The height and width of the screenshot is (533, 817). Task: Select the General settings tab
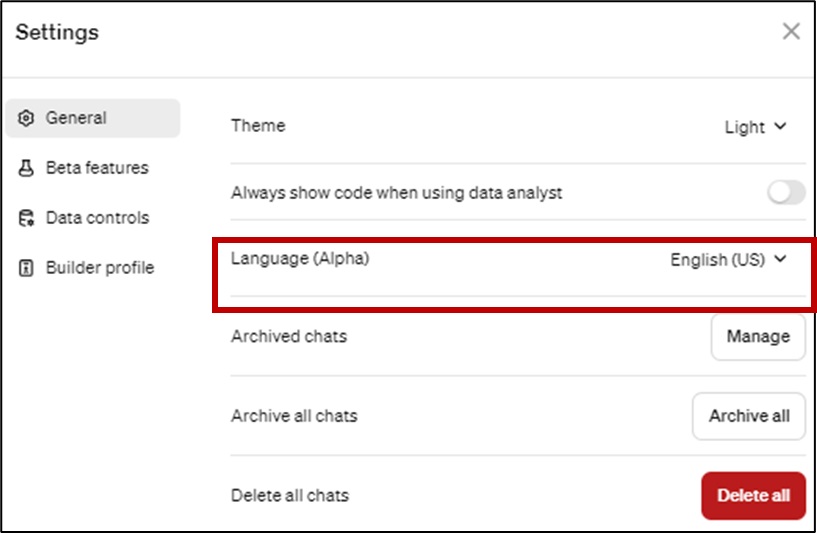(x=76, y=118)
